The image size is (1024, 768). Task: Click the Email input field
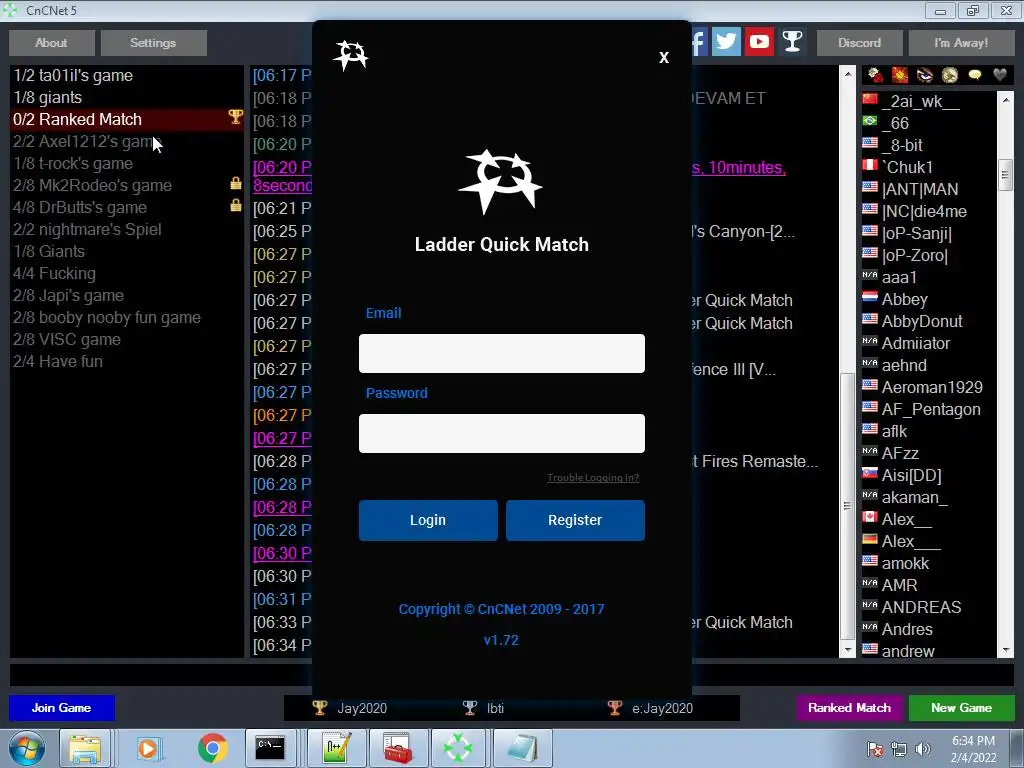point(502,353)
